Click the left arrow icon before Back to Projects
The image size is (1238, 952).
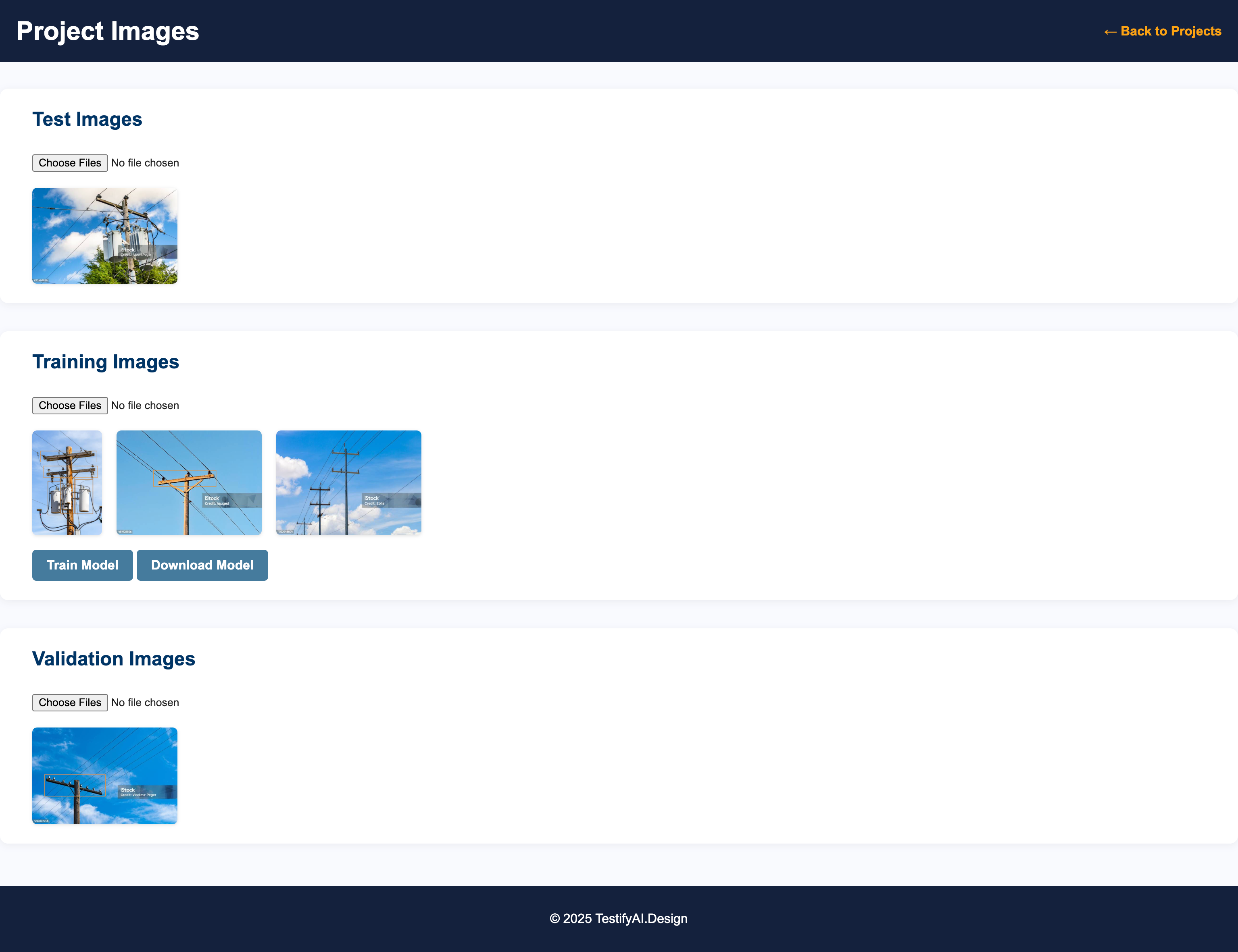[x=1110, y=32]
